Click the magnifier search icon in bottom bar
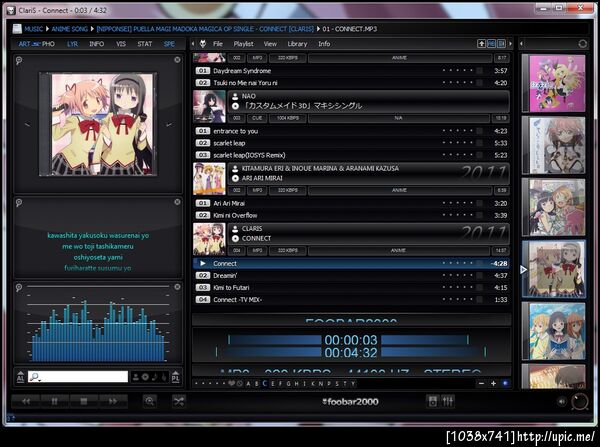600x447 pixels. point(150,401)
